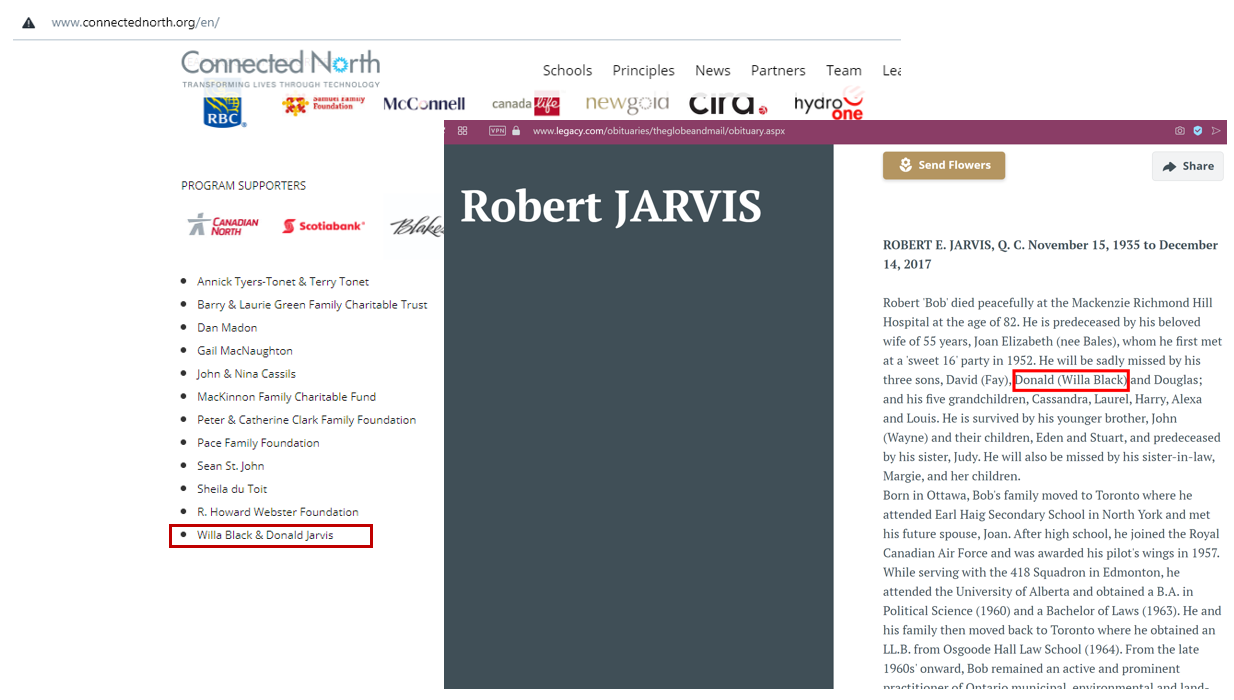Click the padlock icon next to legacy.com URL
Screen dimensions: 1234x700
point(516,131)
